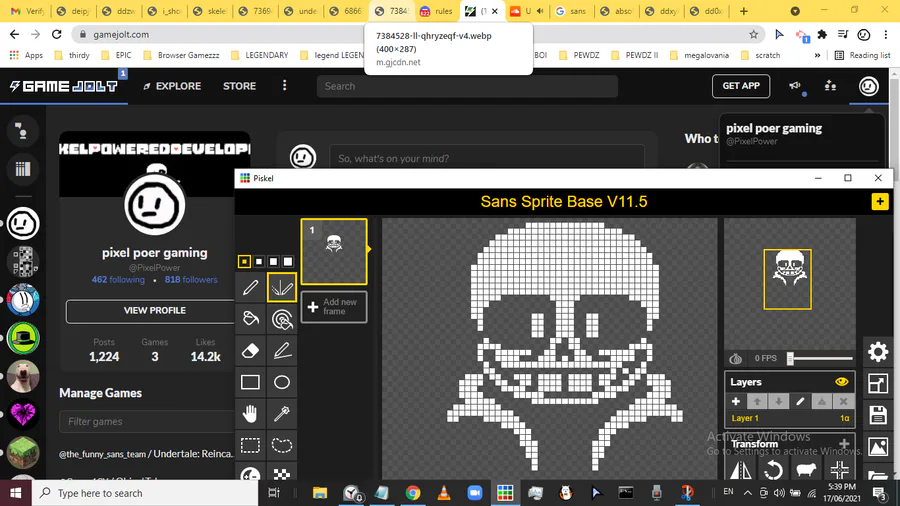Move layer up arrow button
Viewport: 900px width, 506px height.
coord(757,402)
